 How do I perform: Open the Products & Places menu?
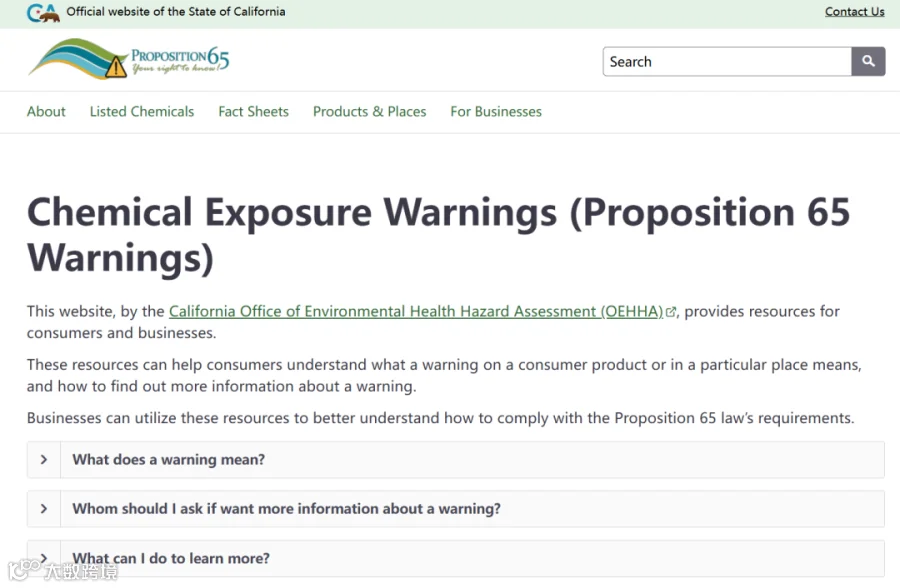pos(370,111)
